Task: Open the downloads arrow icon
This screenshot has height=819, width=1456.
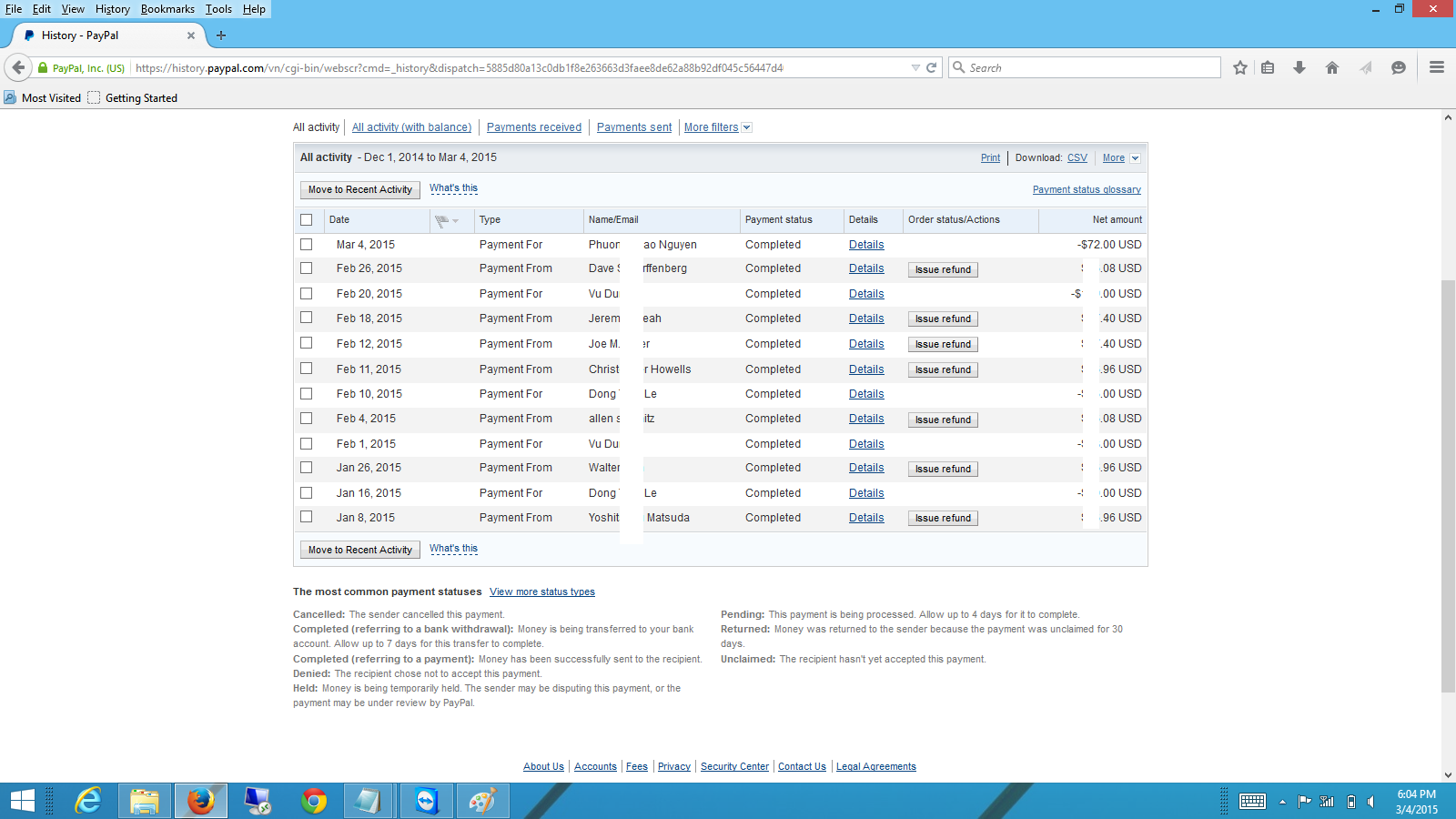Action: [x=1299, y=67]
